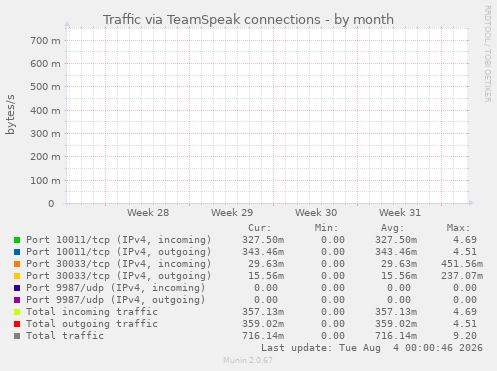Click the green swatch for Port 10011/tcp incoming
Screen dimensions: 497x371
(17, 240)
